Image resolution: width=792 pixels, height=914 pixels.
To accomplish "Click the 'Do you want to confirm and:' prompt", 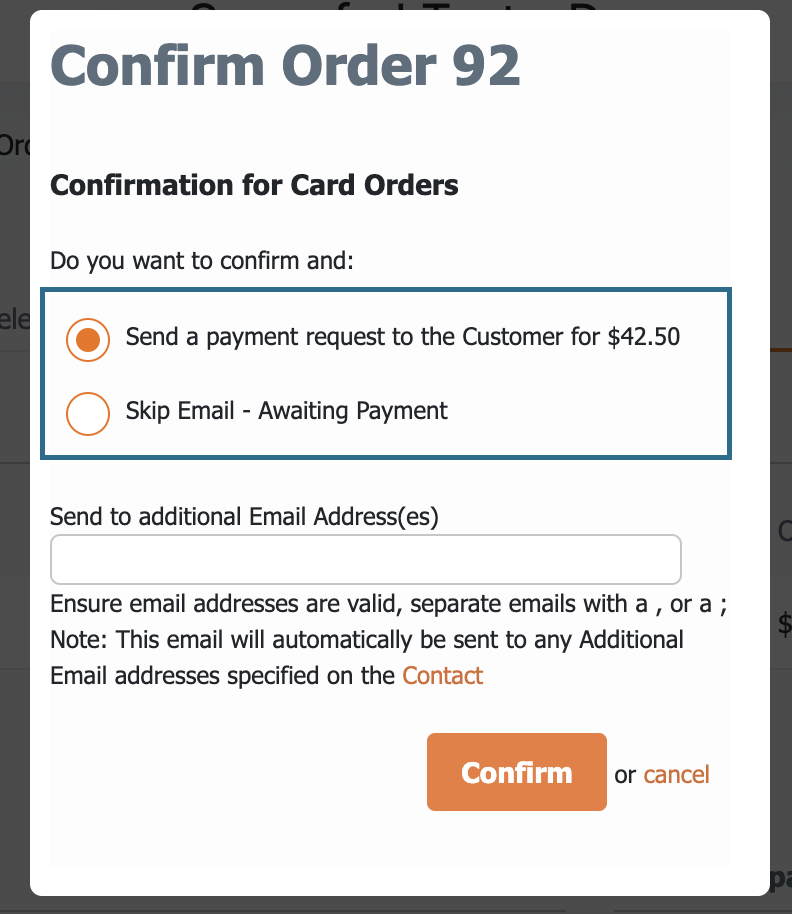I will point(202,261).
